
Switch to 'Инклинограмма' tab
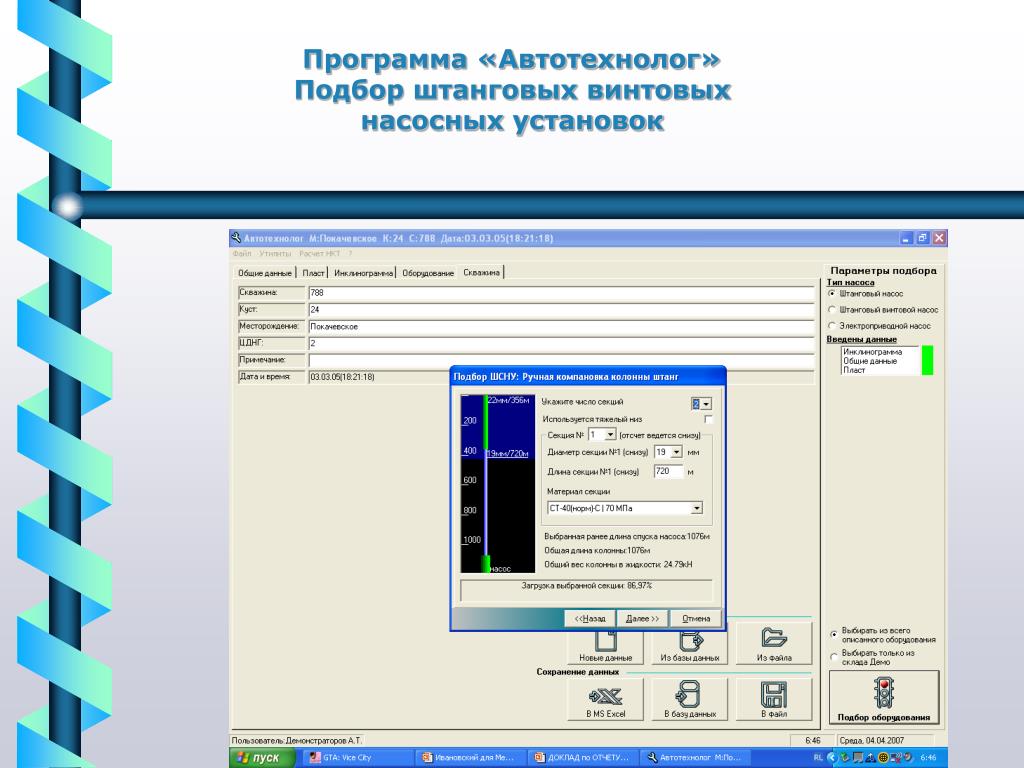click(364, 273)
